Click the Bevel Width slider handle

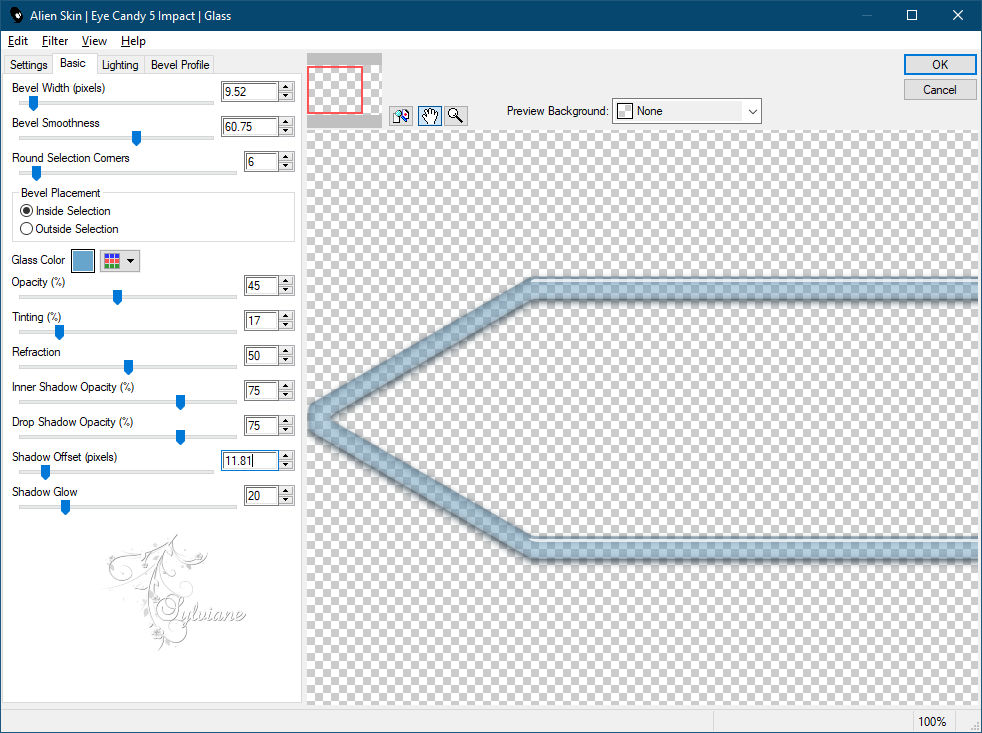pos(33,103)
